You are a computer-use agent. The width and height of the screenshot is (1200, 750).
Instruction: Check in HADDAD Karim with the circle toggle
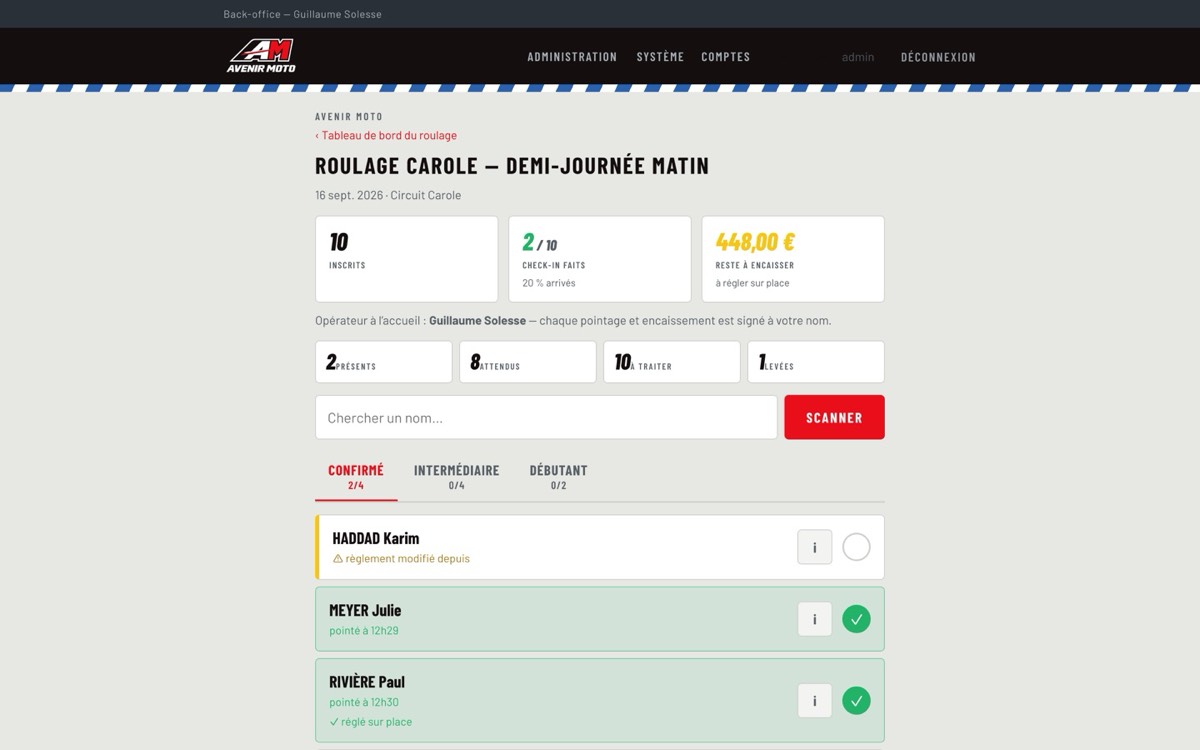tap(856, 547)
